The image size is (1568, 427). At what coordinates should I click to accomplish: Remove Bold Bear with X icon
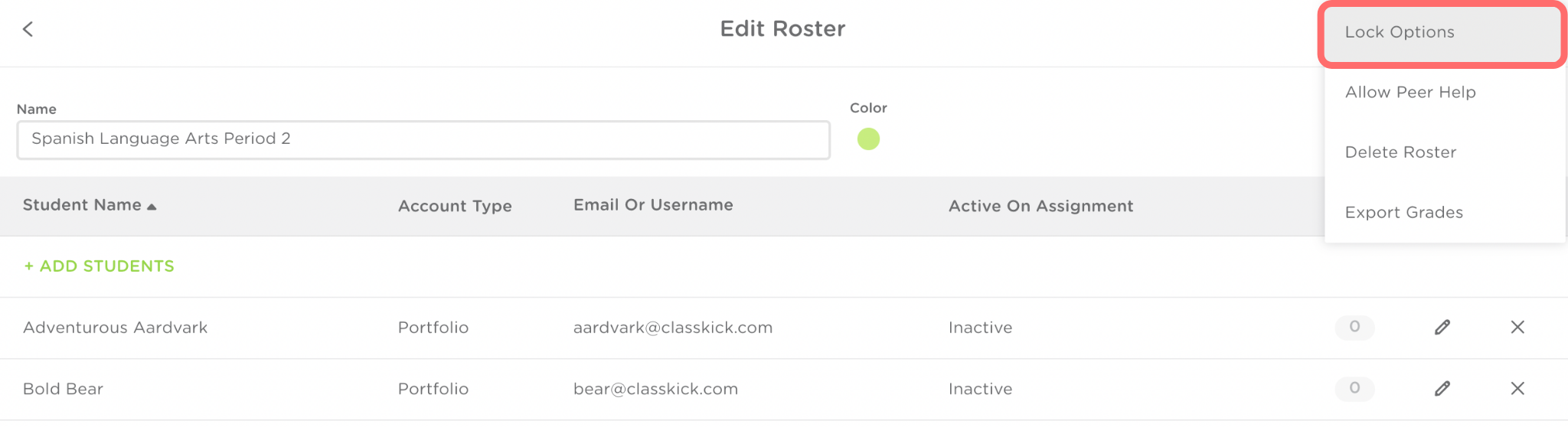tap(1517, 389)
